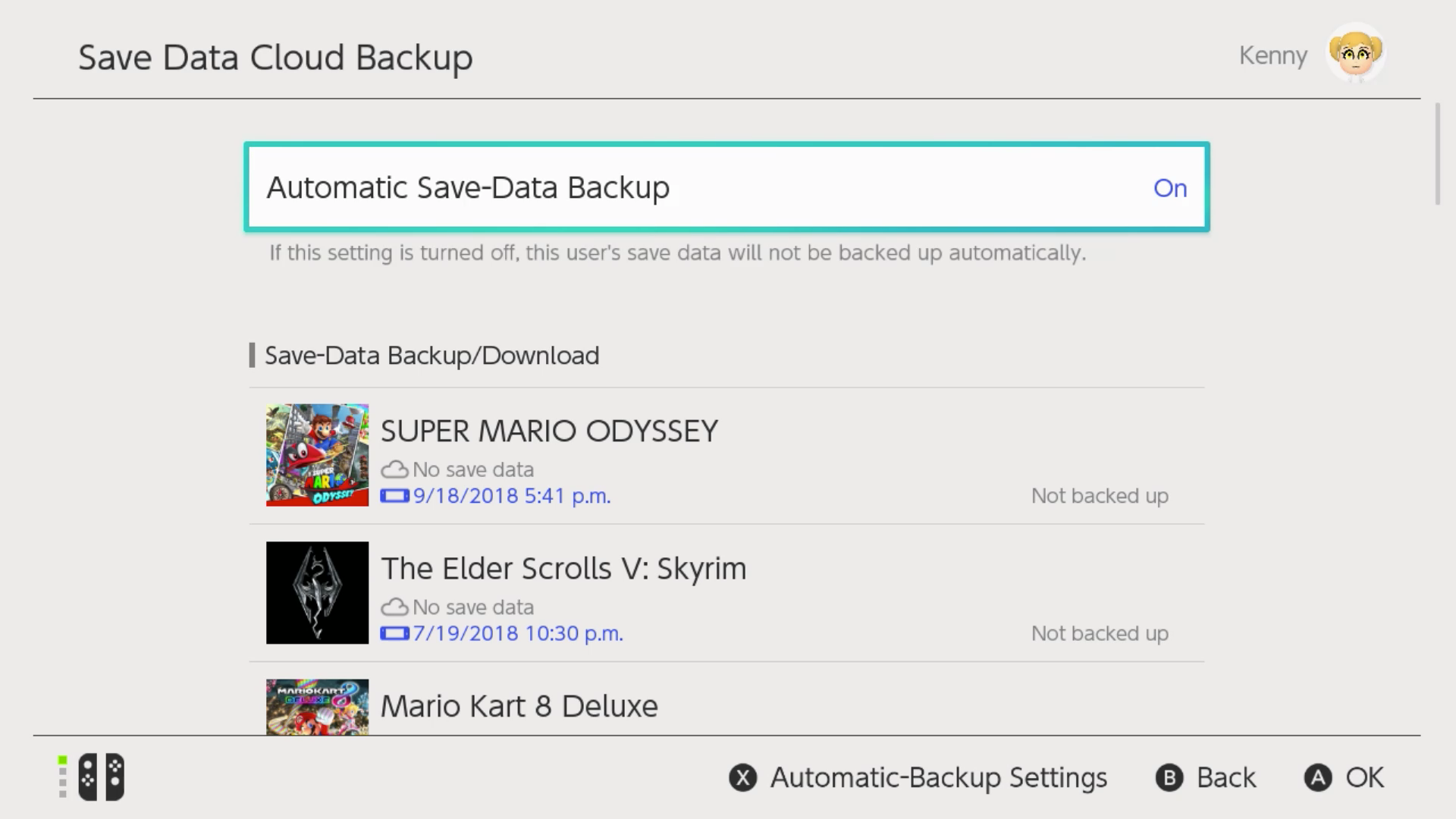This screenshot has height=819, width=1456.
Task: Click the Joy-Con controller icon
Action: click(x=101, y=777)
